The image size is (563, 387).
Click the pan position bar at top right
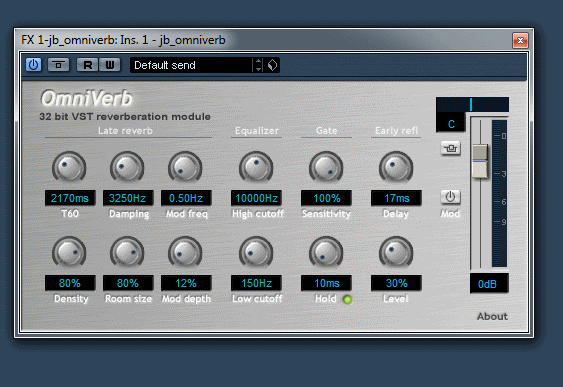tap(472, 104)
